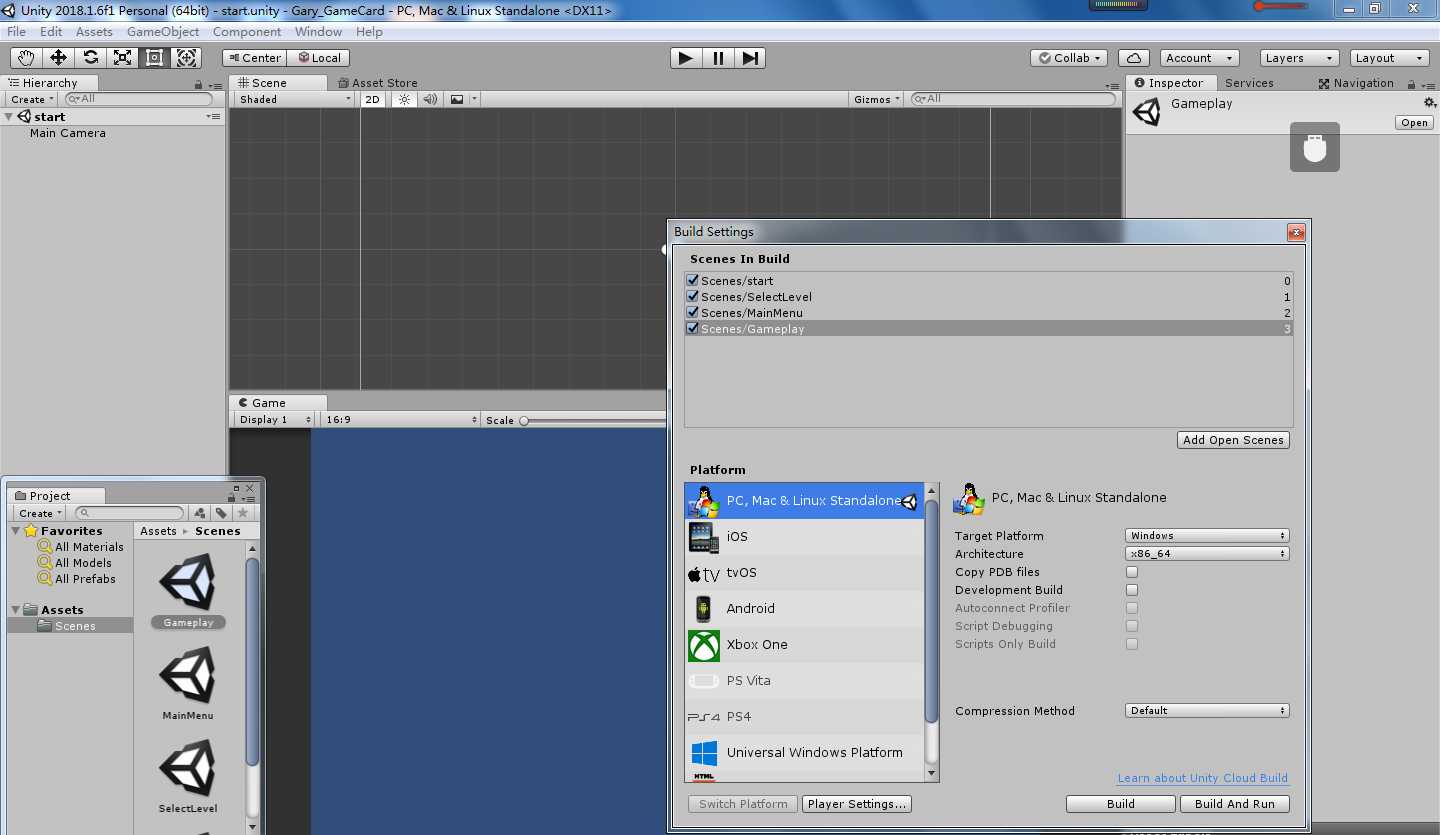Select Xbox One platform

click(805, 645)
